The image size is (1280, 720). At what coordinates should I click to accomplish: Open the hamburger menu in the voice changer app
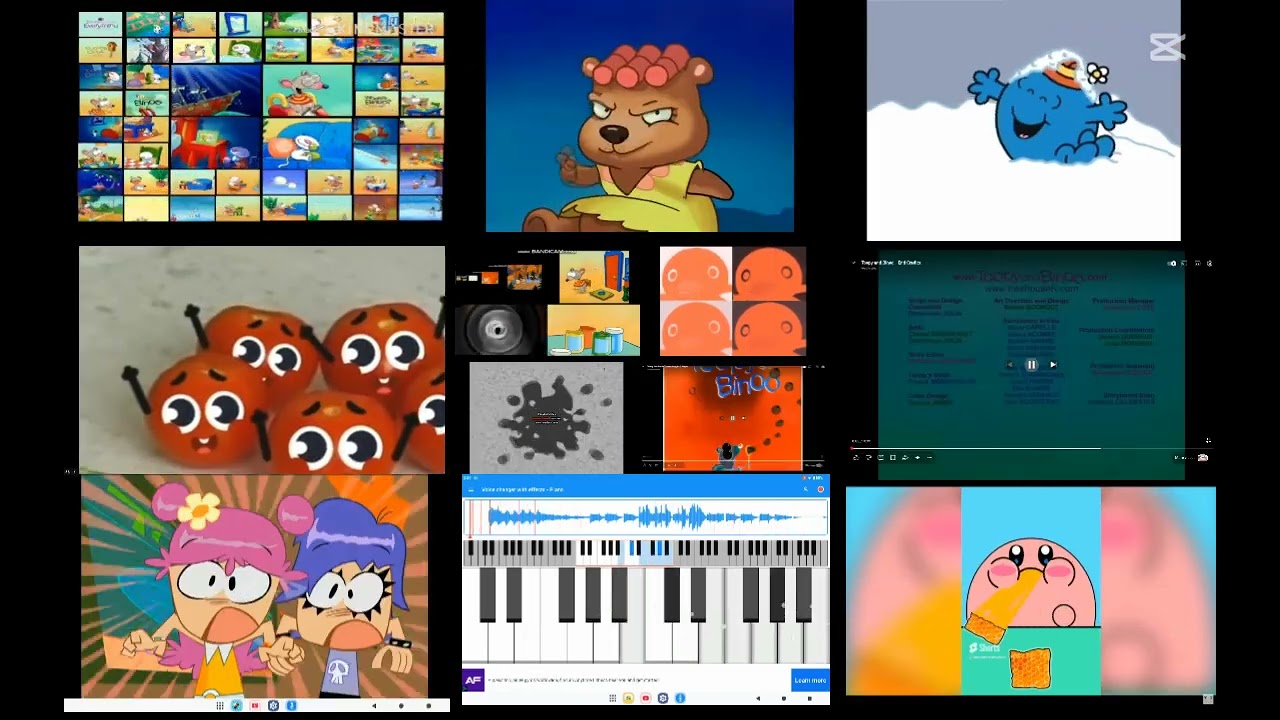click(471, 489)
